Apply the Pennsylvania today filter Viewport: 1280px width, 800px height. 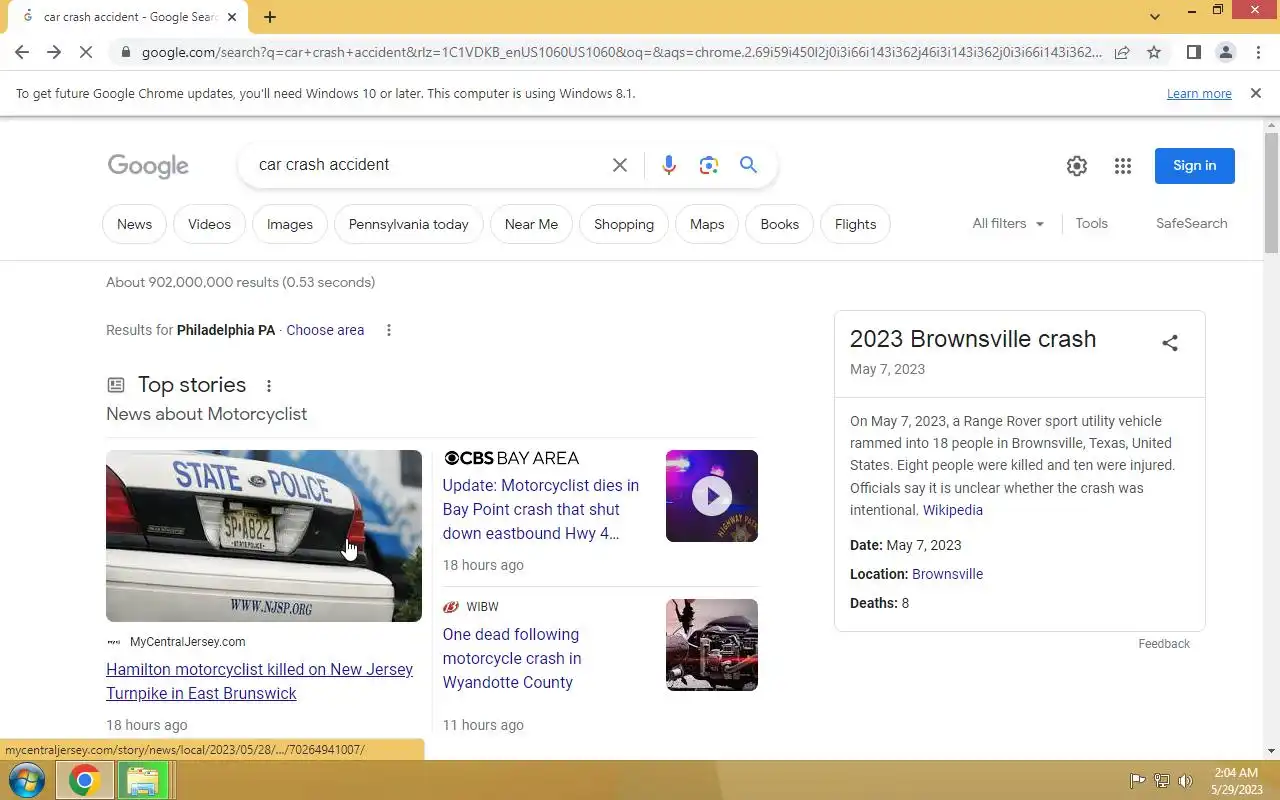(x=408, y=224)
